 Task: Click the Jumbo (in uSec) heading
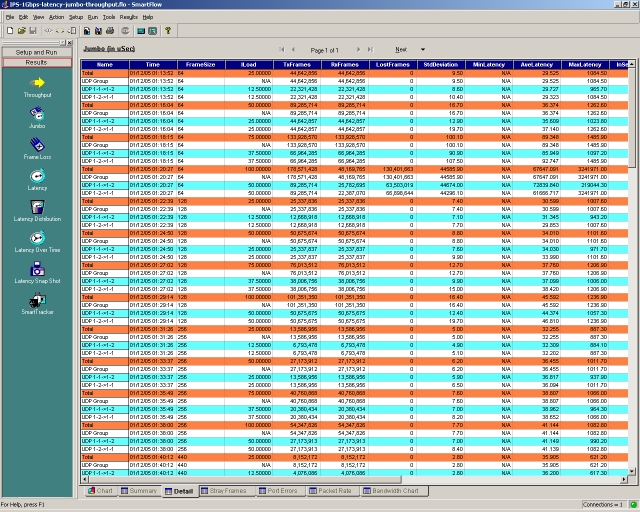[109, 49]
